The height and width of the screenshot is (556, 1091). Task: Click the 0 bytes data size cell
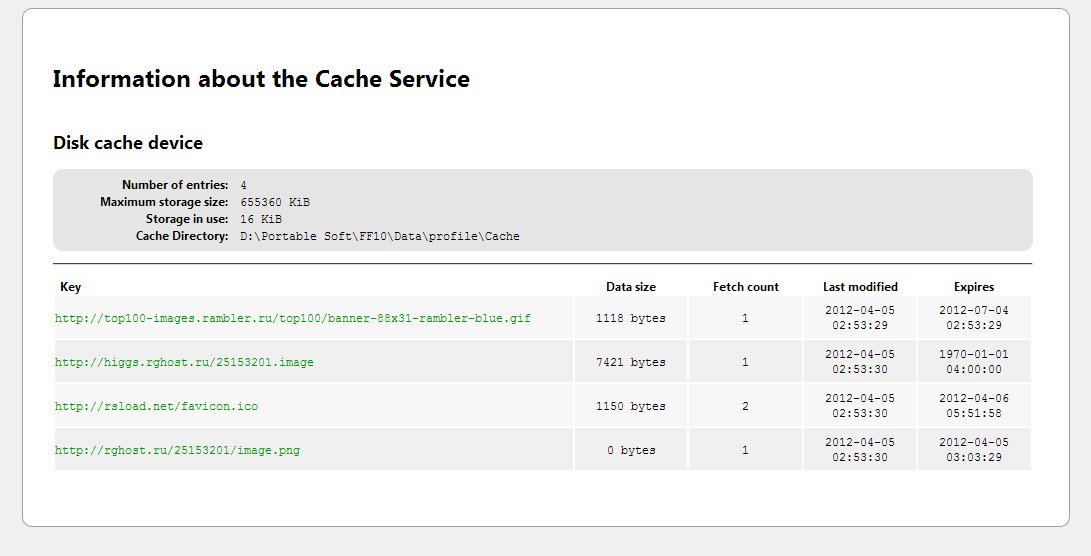(x=631, y=451)
